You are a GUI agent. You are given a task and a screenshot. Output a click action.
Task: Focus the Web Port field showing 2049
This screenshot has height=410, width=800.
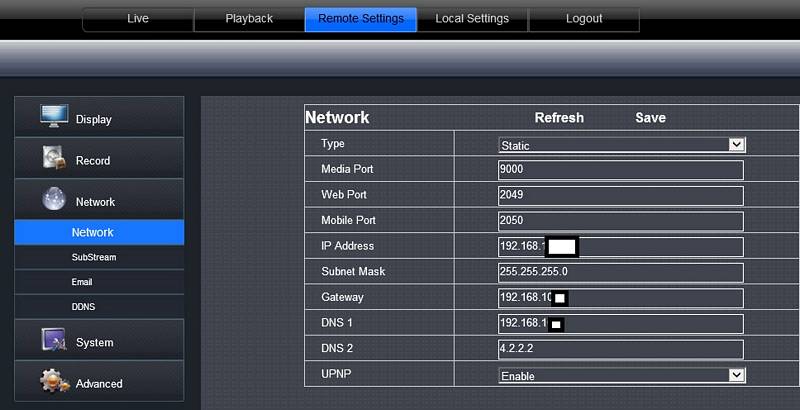click(620, 195)
